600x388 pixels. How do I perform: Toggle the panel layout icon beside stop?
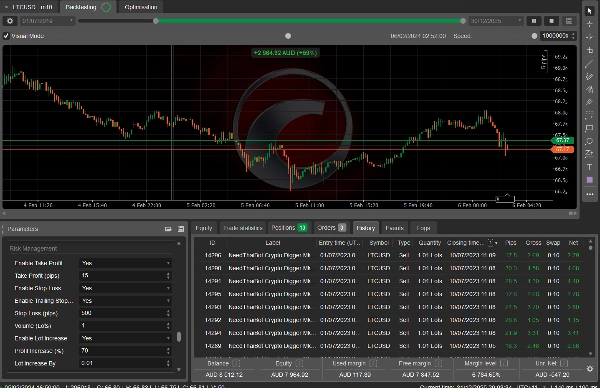point(569,21)
